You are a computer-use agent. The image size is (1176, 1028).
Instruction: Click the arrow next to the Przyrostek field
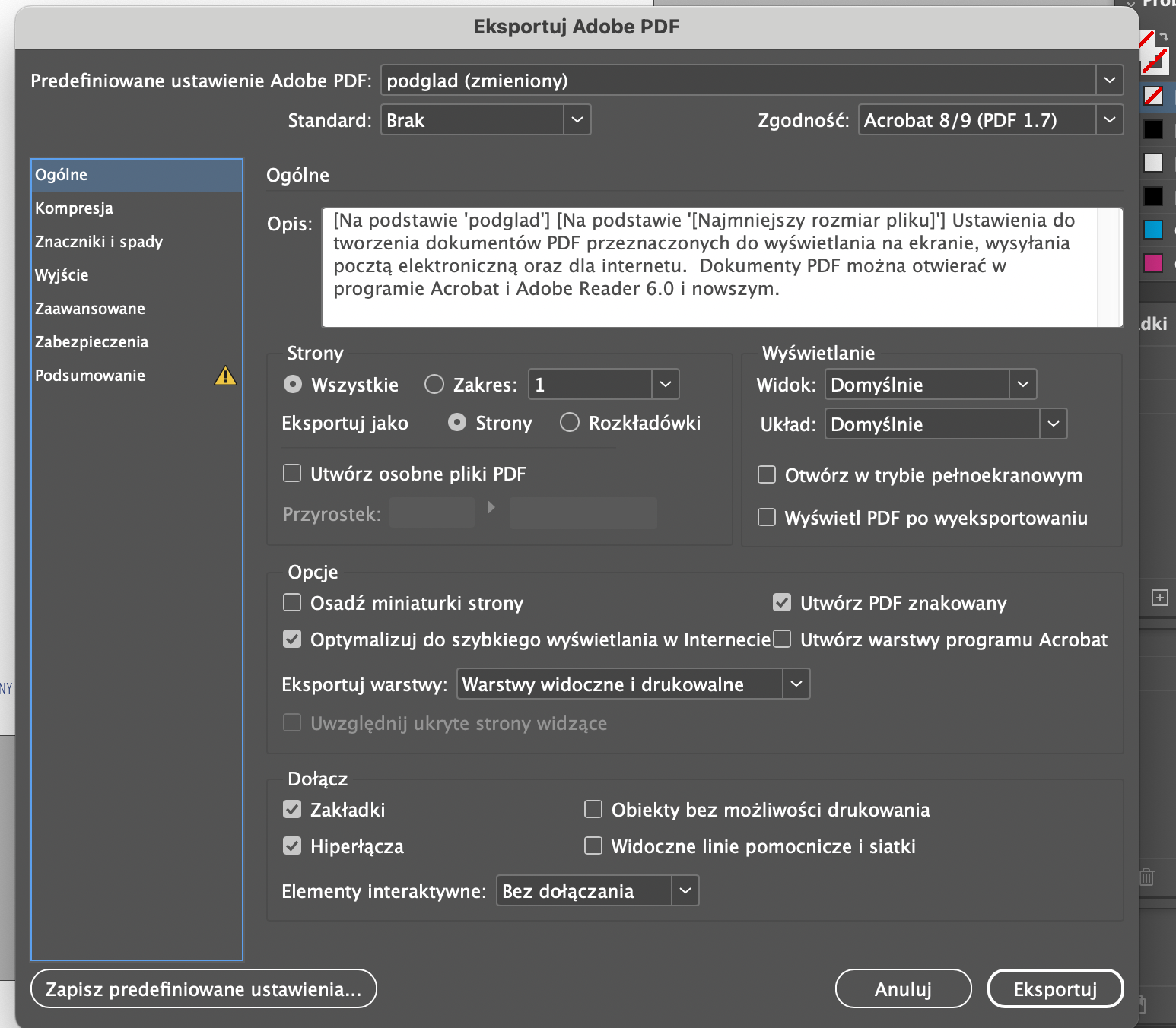click(491, 507)
